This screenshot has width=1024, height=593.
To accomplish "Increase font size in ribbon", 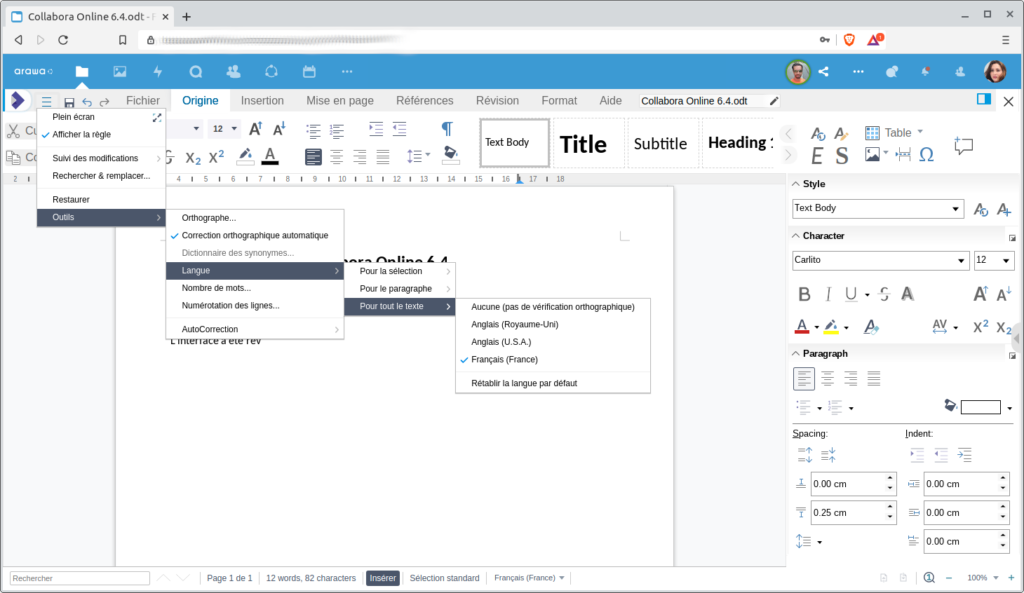I will point(255,129).
